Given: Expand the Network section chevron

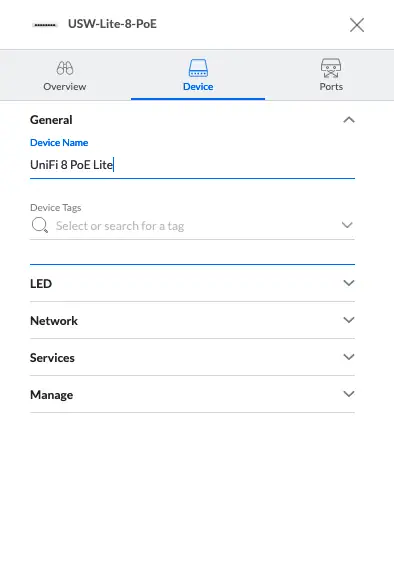Looking at the screenshot, I should (x=349, y=320).
